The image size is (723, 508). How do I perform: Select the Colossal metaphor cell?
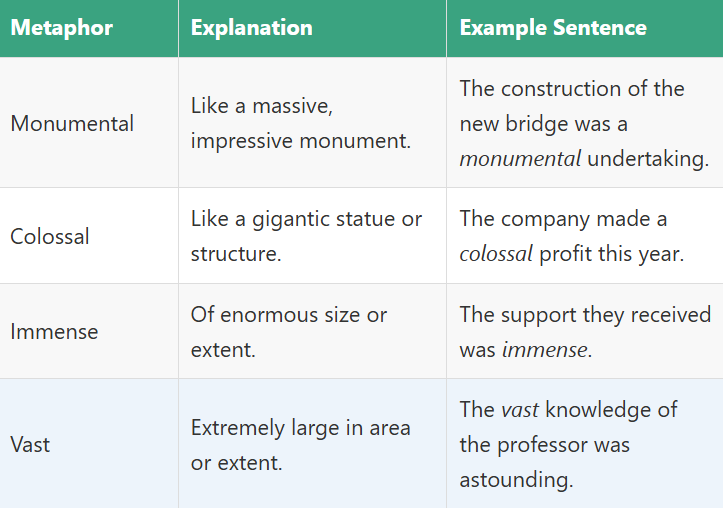(50, 237)
